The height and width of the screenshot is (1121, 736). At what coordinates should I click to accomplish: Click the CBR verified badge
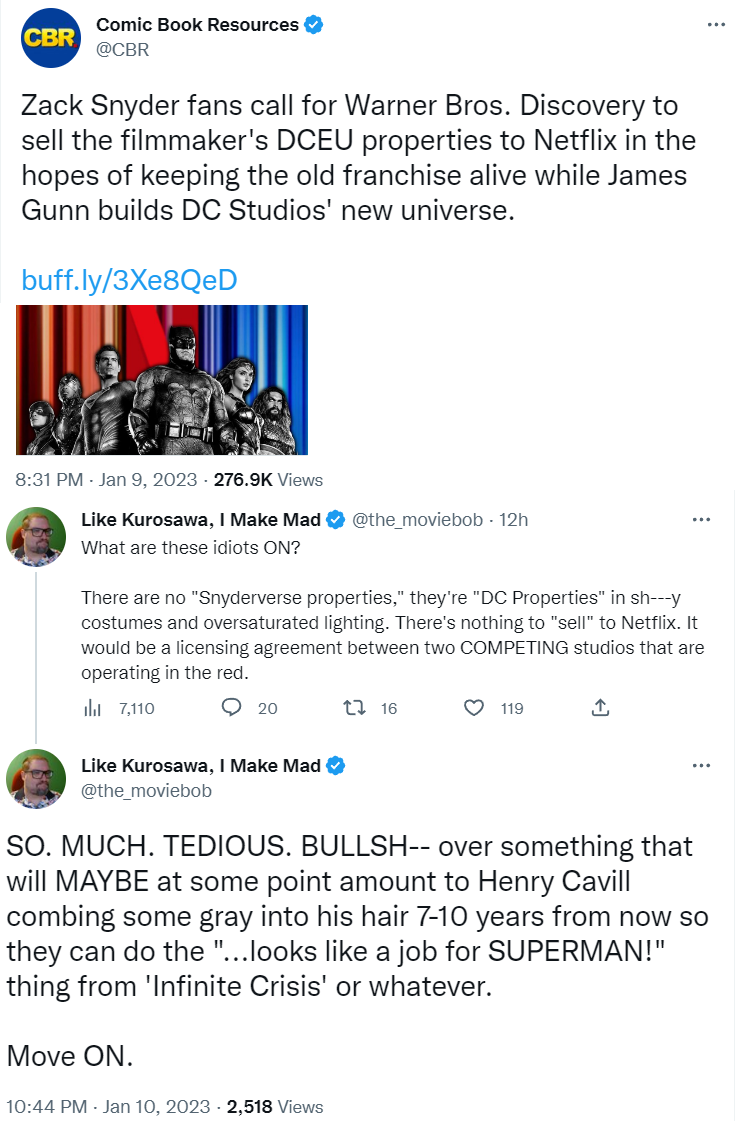pyautogui.click(x=314, y=25)
